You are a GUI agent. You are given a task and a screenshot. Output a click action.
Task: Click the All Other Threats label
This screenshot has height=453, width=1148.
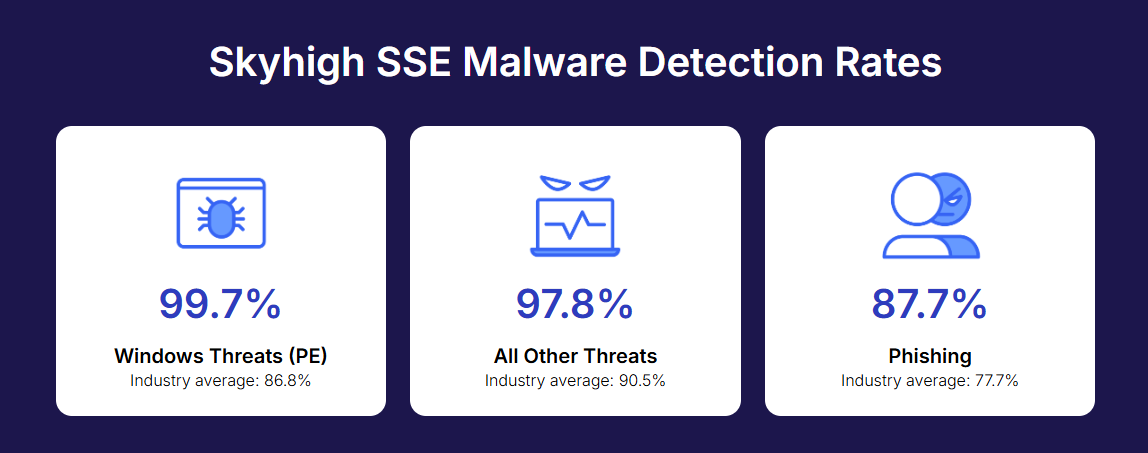(x=575, y=356)
